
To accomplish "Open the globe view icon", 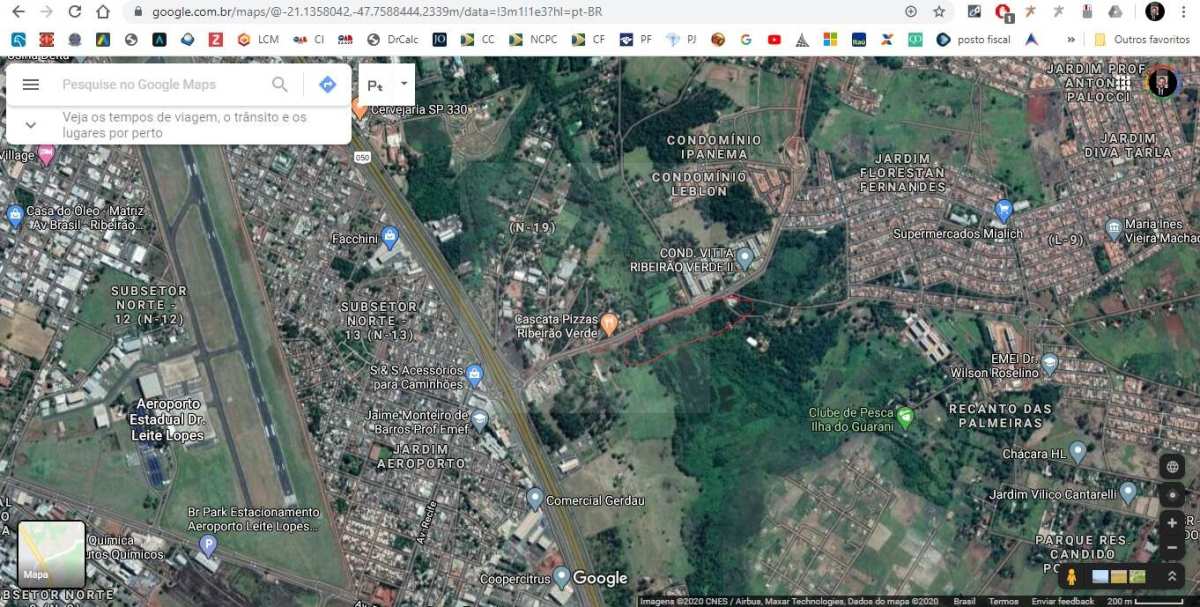I will [1171, 466].
